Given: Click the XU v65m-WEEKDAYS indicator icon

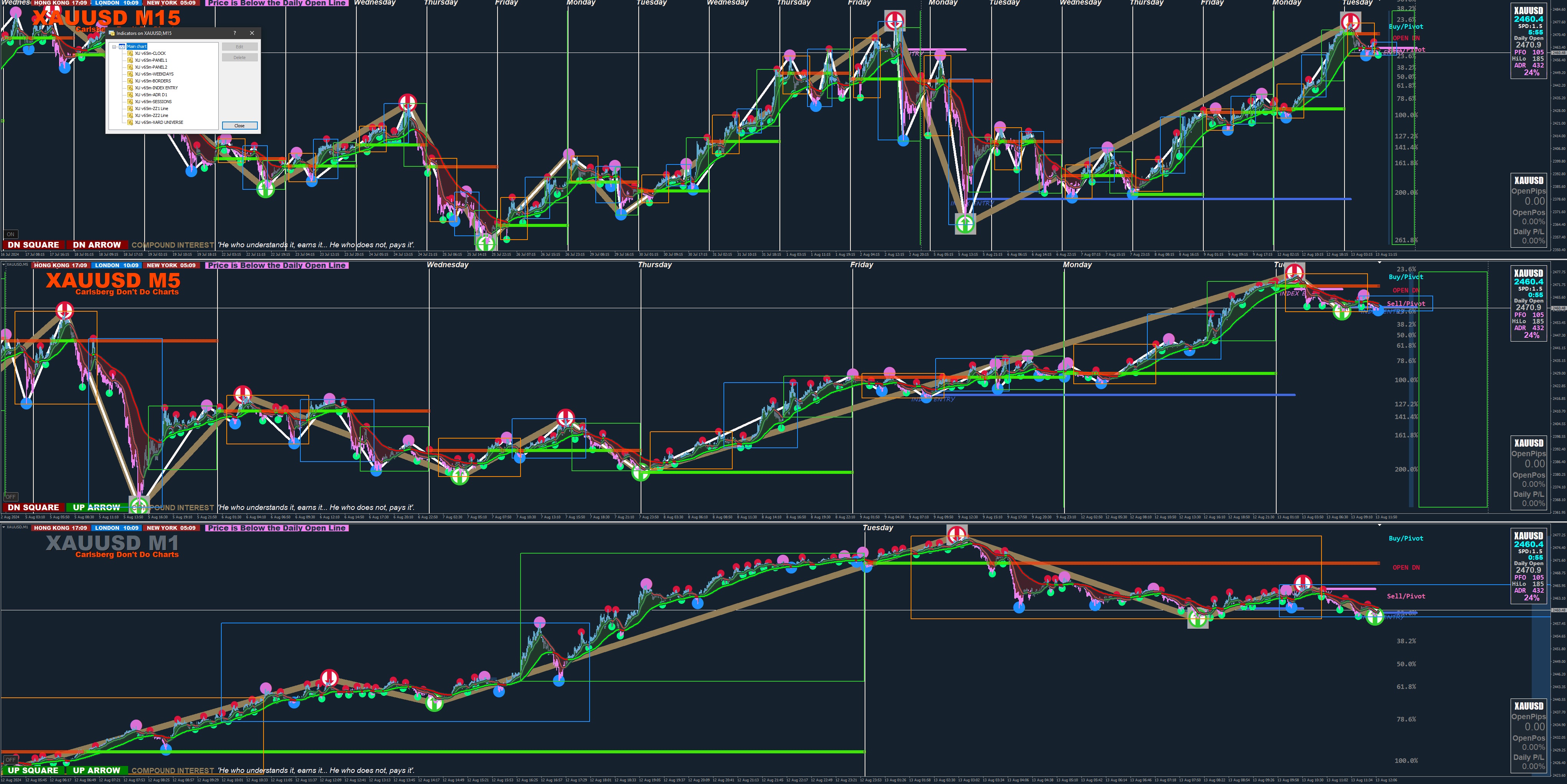Looking at the screenshot, I should (x=130, y=74).
